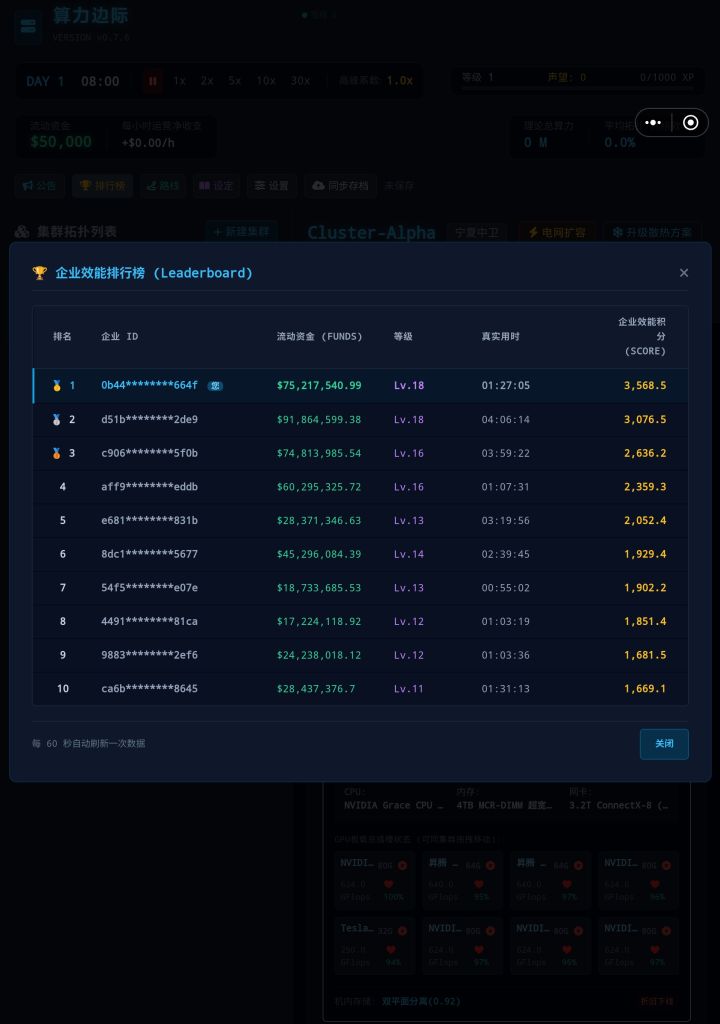720x1024 pixels.
Task: Open the 设定 book button behind the dialog
Action: pos(216,186)
